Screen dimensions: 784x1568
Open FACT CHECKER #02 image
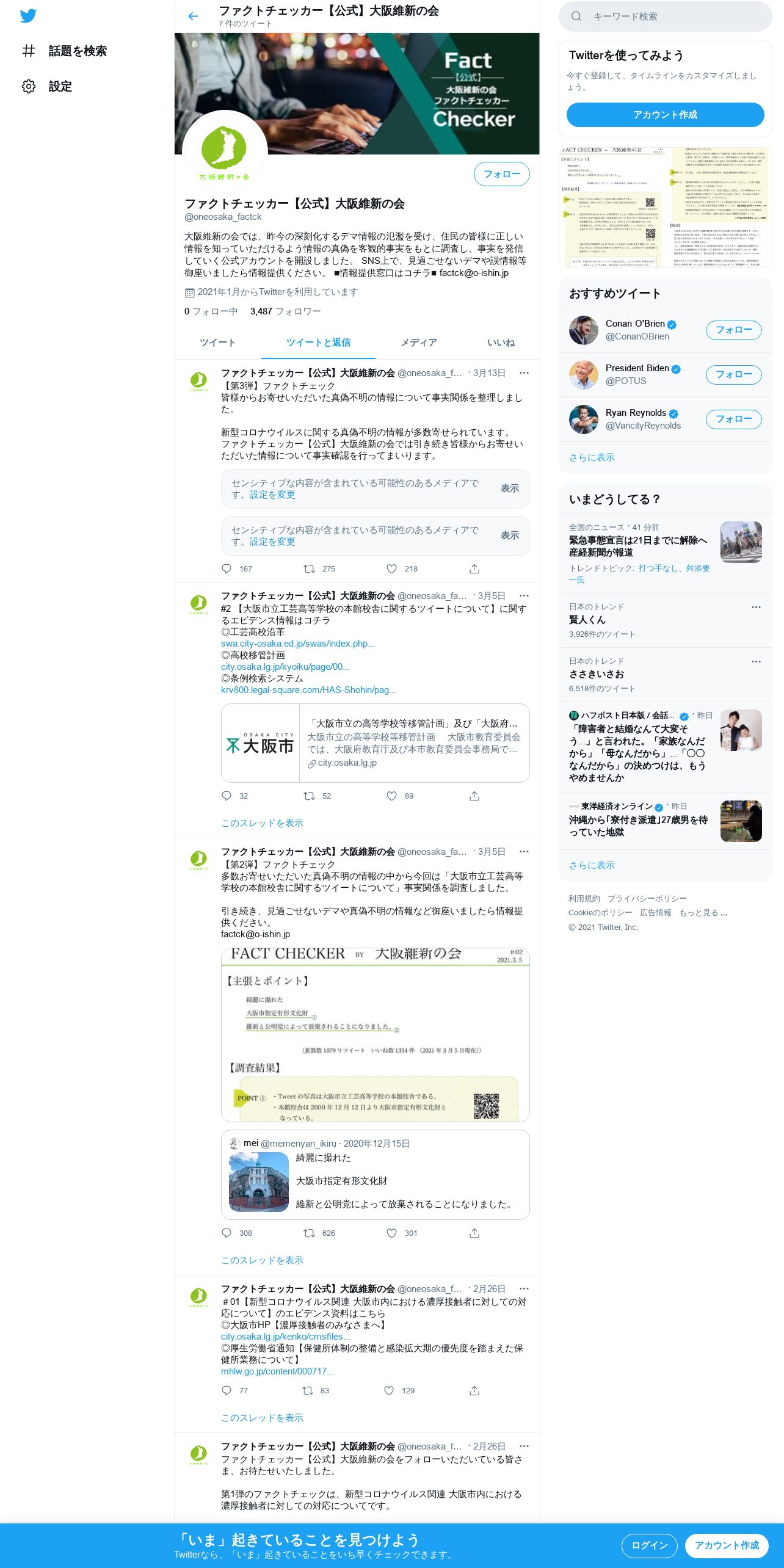376,1035
